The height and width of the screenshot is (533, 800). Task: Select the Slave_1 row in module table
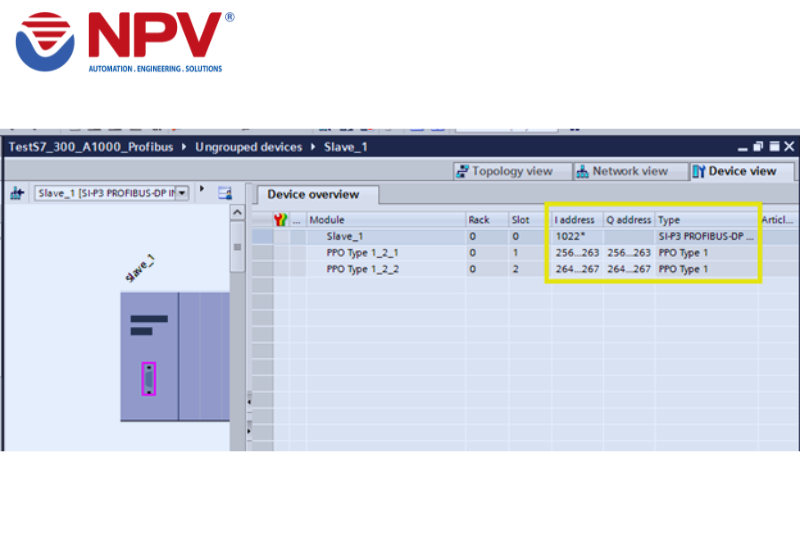pyautogui.click(x=343, y=237)
